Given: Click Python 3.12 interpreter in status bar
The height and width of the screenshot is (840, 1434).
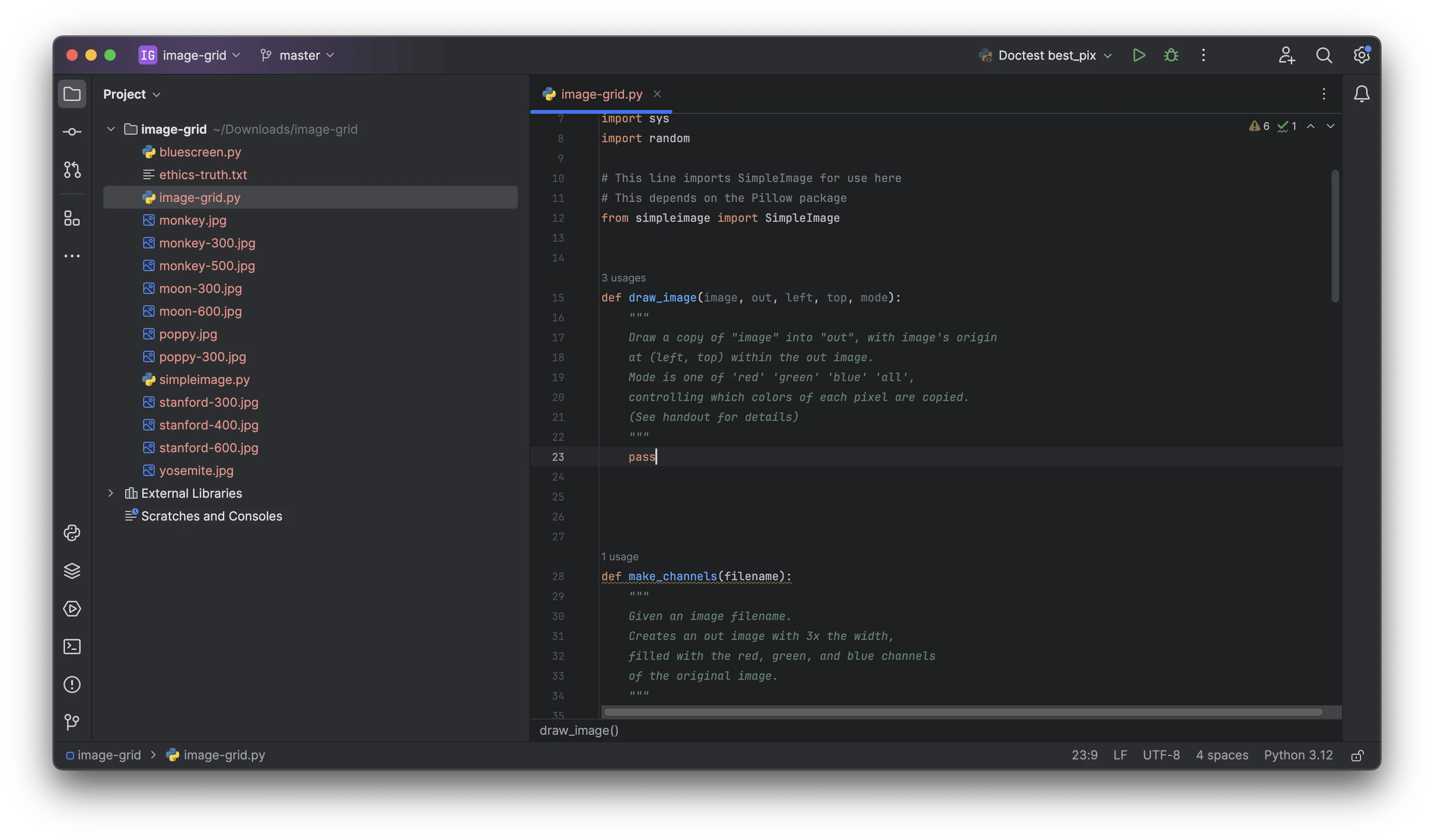Looking at the screenshot, I should coord(1298,755).
